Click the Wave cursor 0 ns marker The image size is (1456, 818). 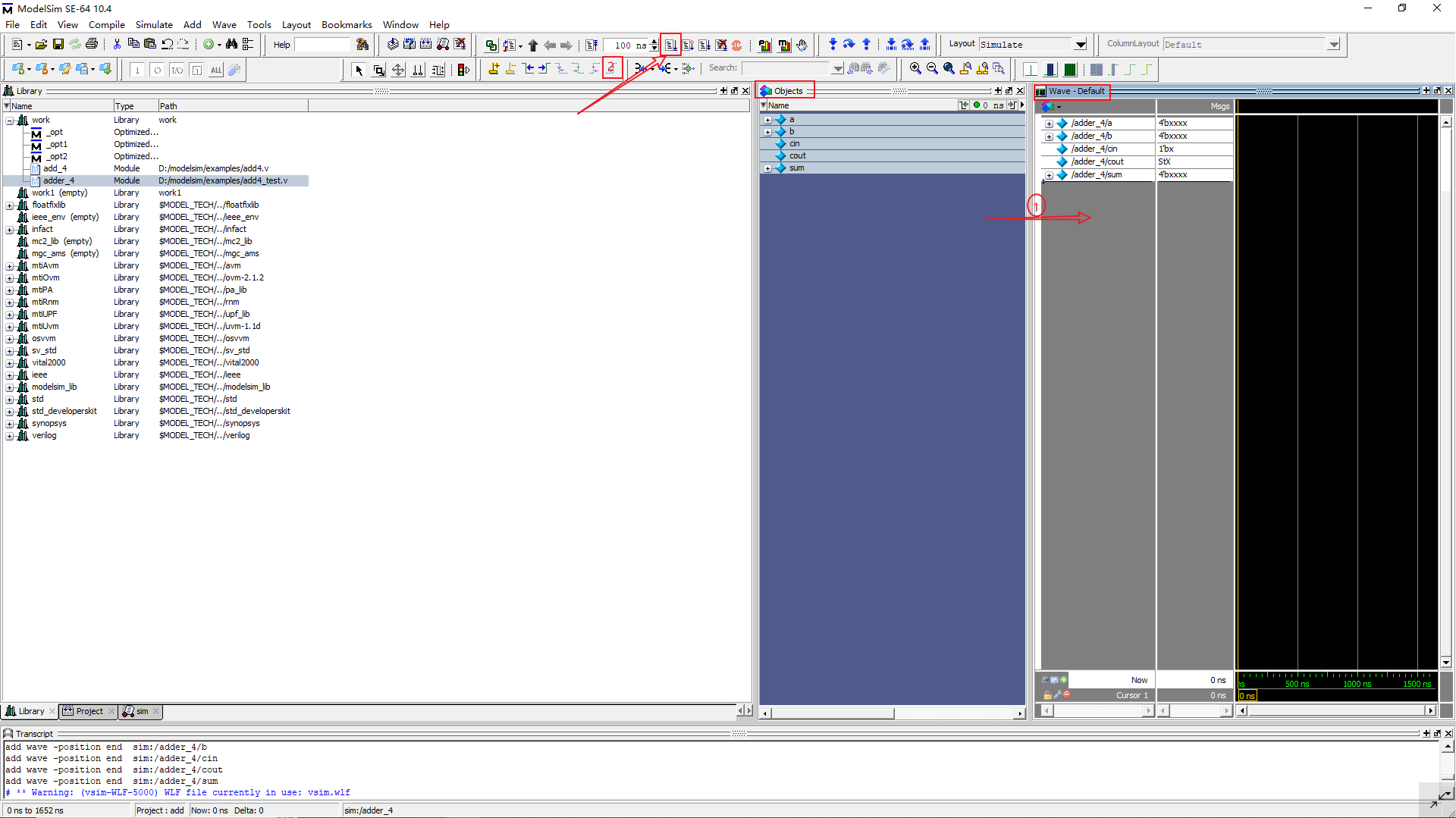(1247, 695)
